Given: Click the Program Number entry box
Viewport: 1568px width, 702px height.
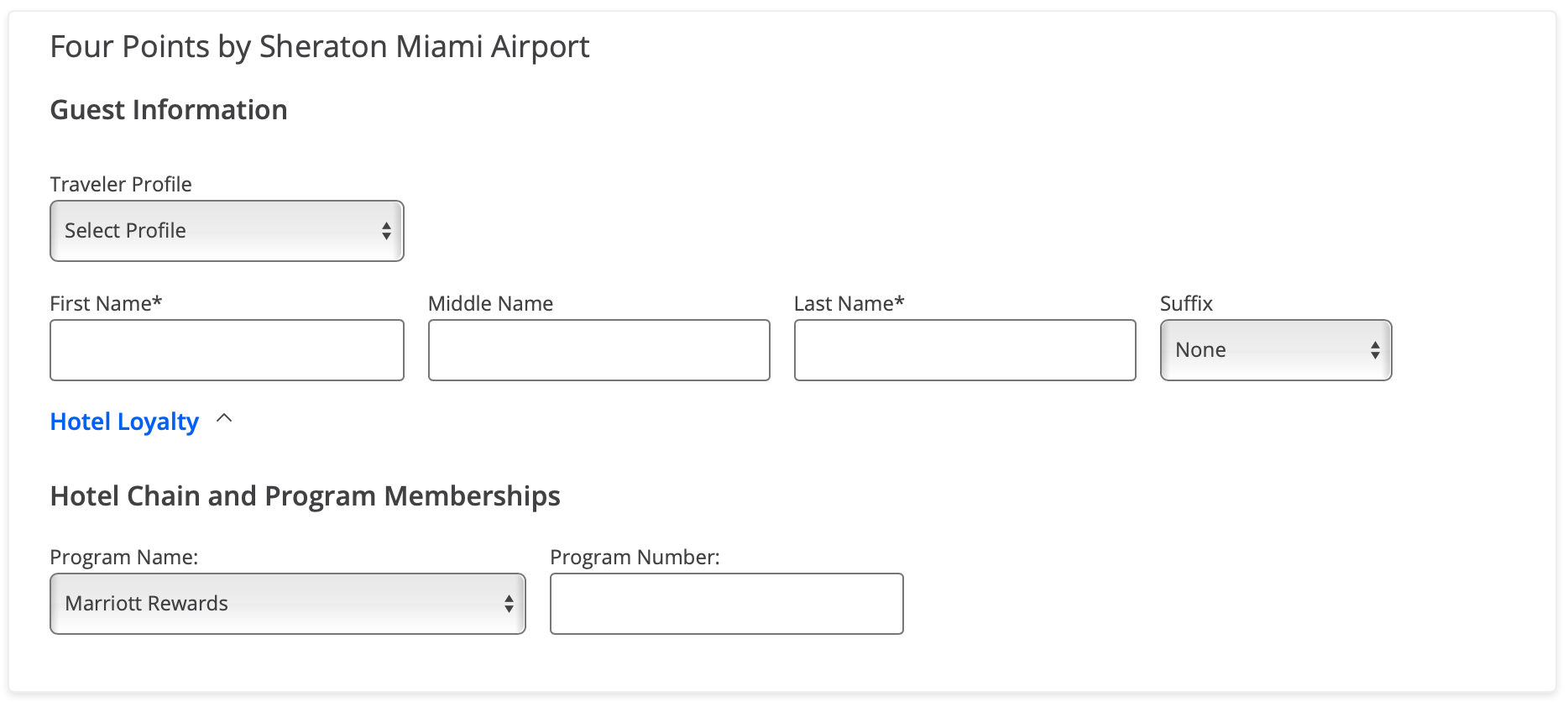Looking at the screenshot, I should coord(726,603).
